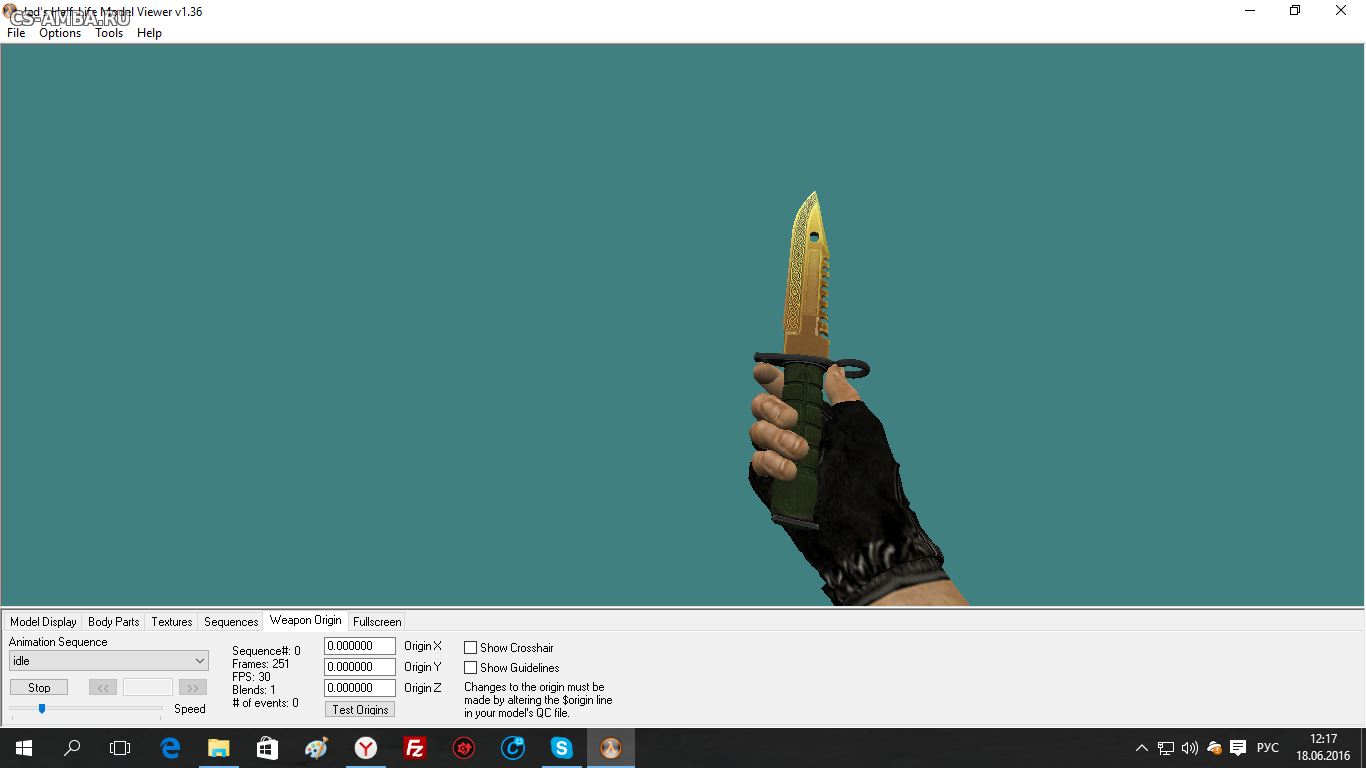Open Skype from the taskbar
This screenshot has height=768, width=1366.
[561, 748]
